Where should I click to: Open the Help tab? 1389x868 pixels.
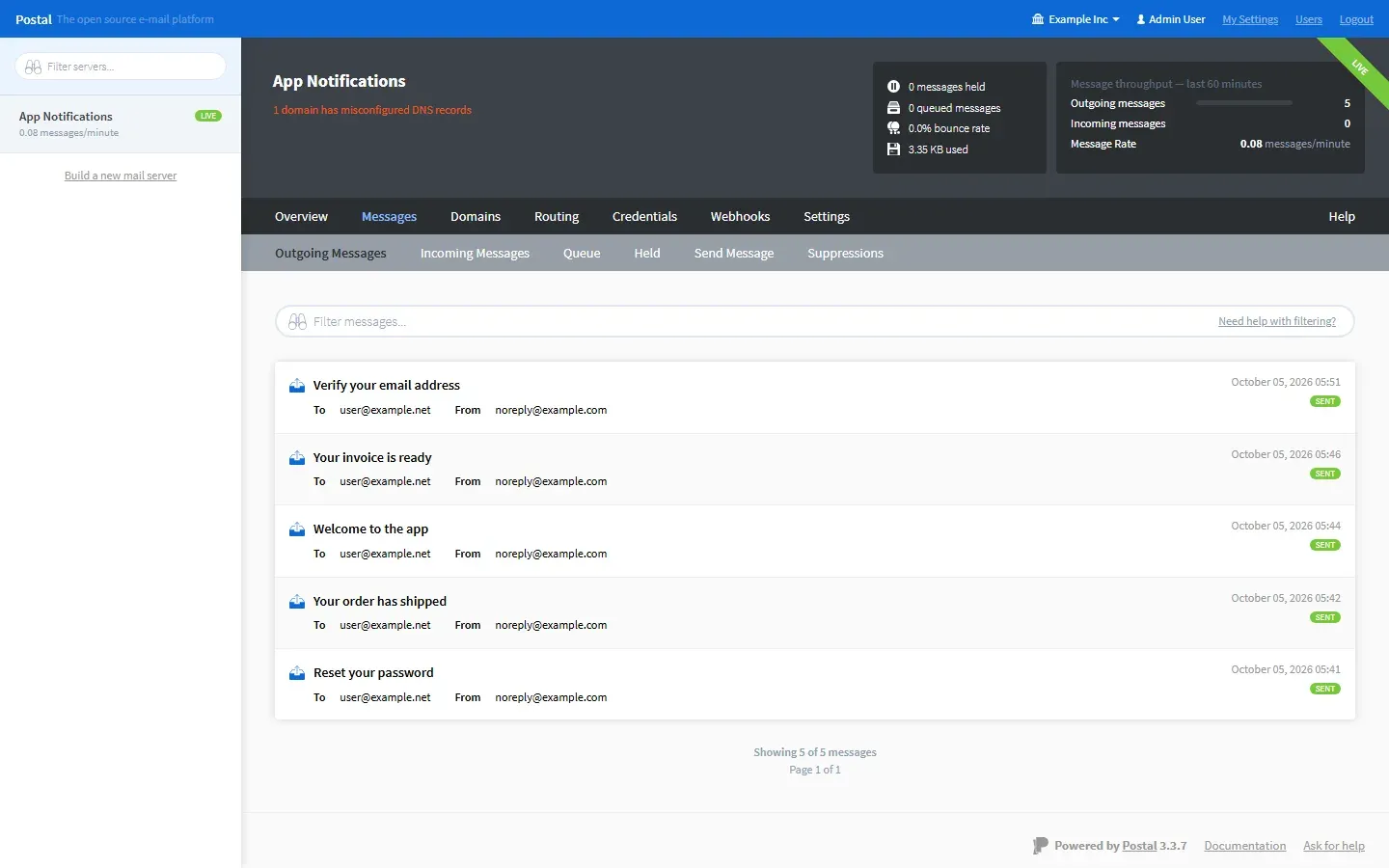click(x=1342, y=216)
